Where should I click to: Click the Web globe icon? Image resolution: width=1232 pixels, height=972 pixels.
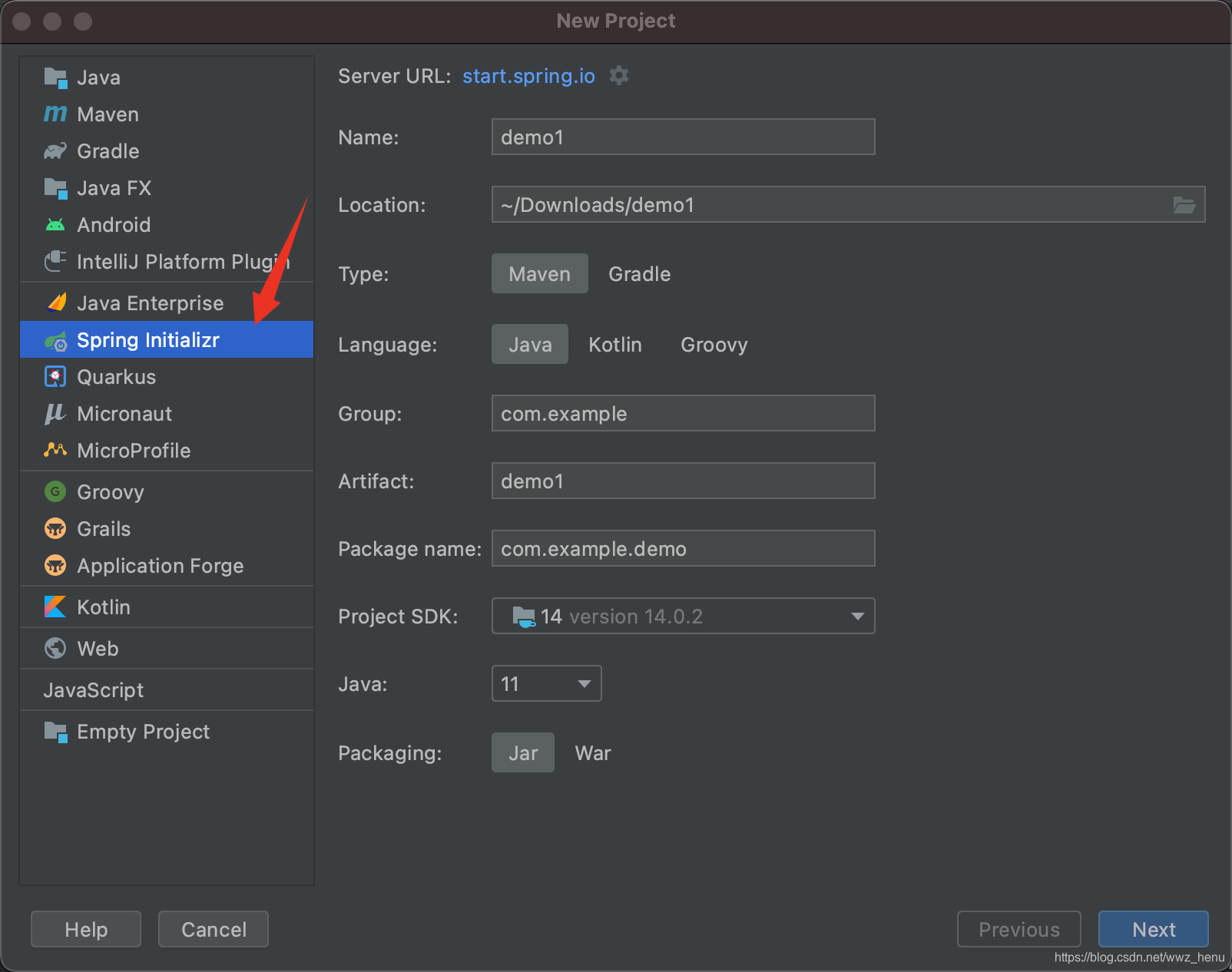pyautogui.click(x=55, y=649)
